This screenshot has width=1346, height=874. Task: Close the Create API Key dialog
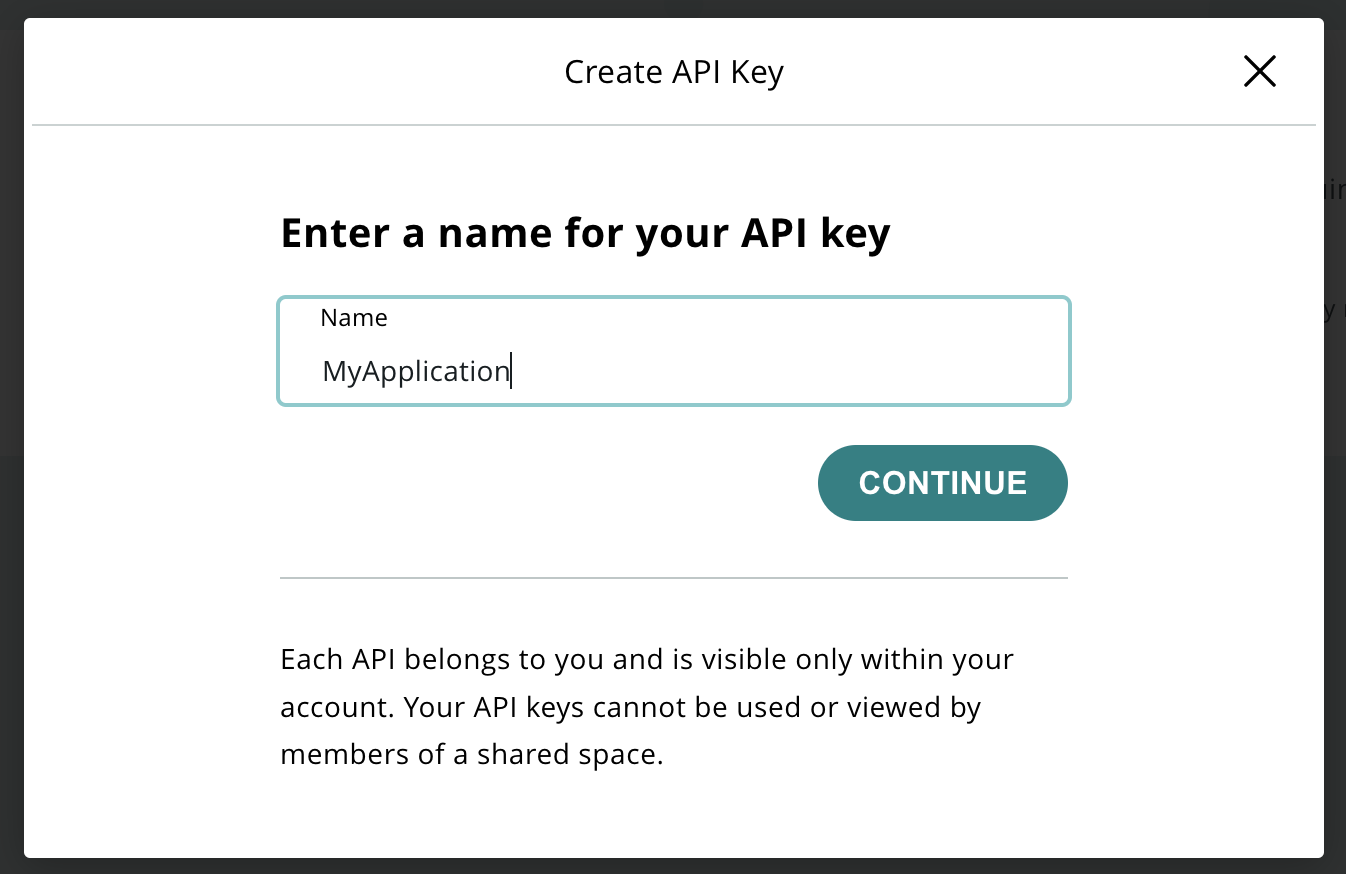click(1259, 71)
